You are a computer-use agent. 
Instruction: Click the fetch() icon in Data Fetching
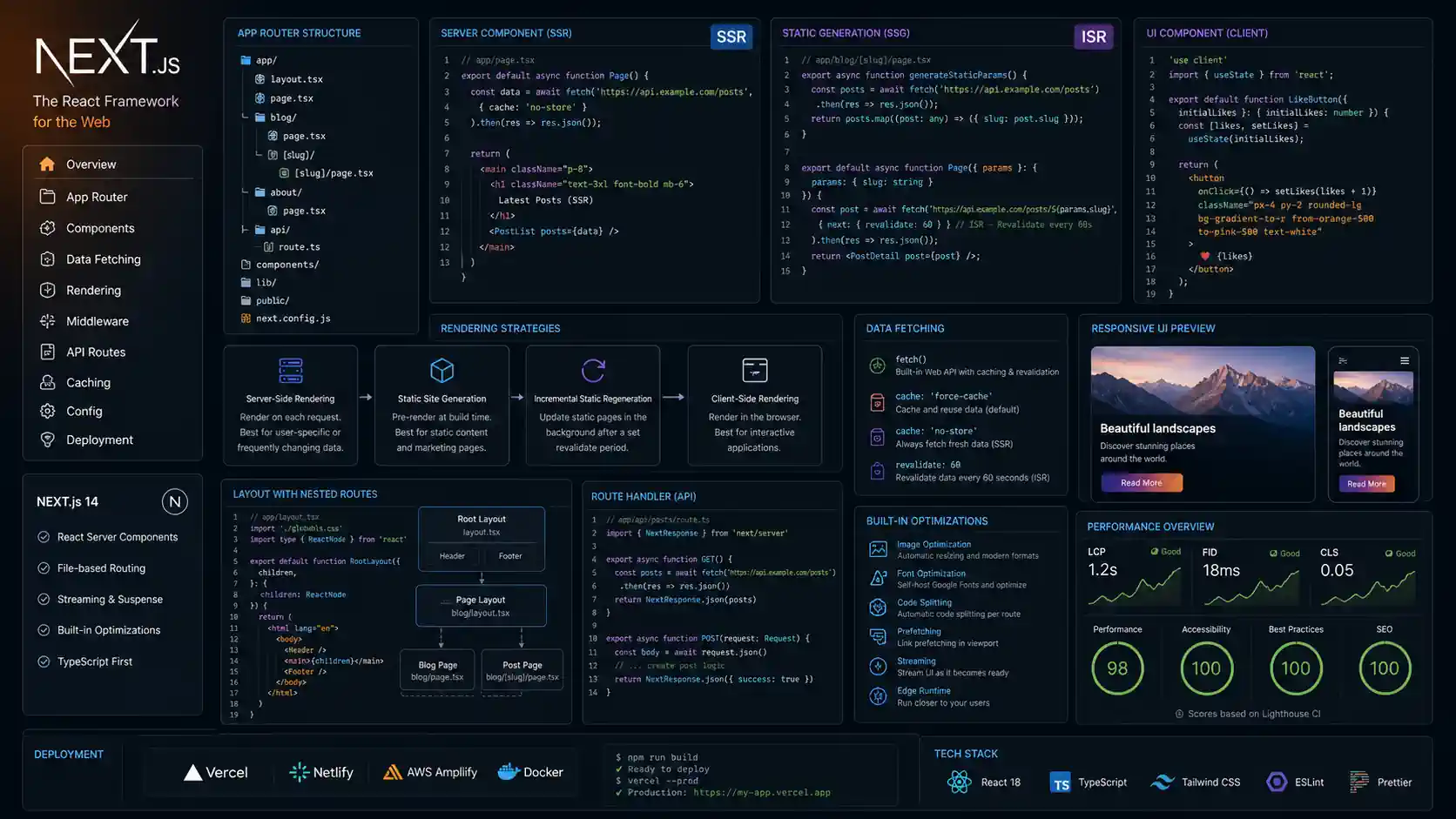(x=878, y=366)
